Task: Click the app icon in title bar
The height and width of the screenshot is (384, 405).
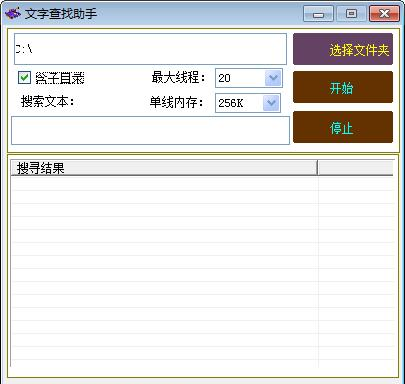Action: (13, 13)
